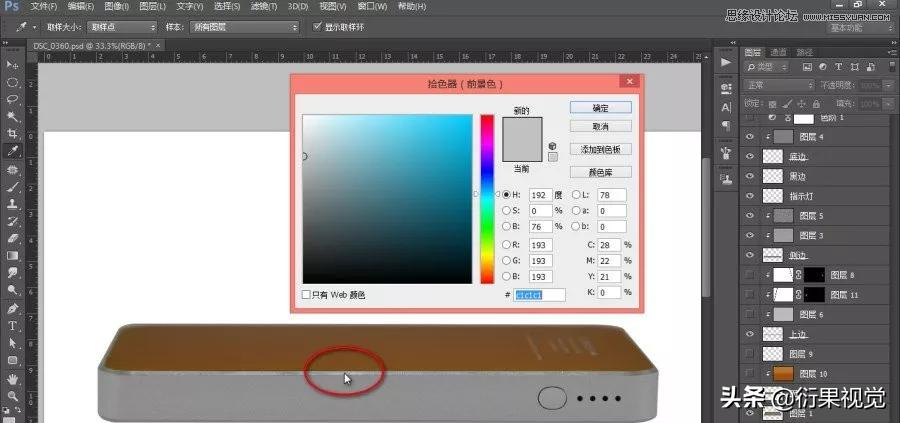Viewport: 900px width, 423px height.
Task: Open the layer blend mode dropdown
Action: point(779,85)
